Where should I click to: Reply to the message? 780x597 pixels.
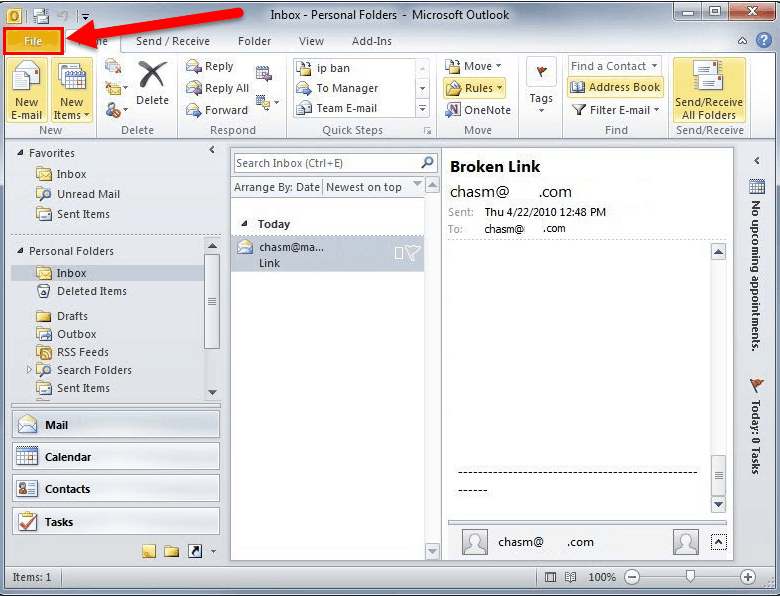(209, 66)
